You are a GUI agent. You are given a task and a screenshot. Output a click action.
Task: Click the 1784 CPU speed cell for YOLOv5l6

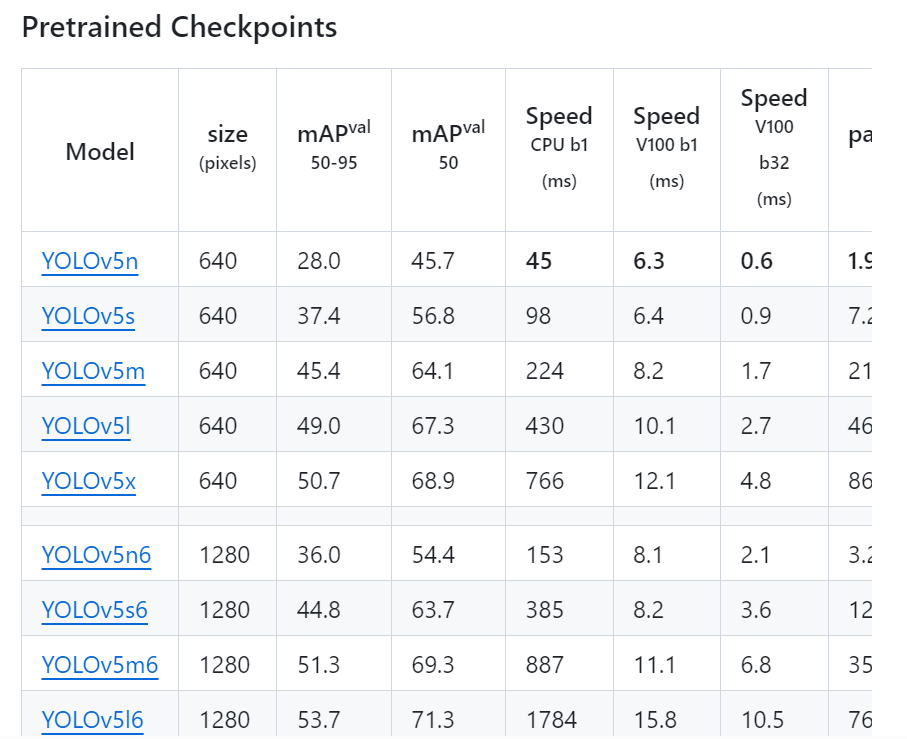click(551, 719)
